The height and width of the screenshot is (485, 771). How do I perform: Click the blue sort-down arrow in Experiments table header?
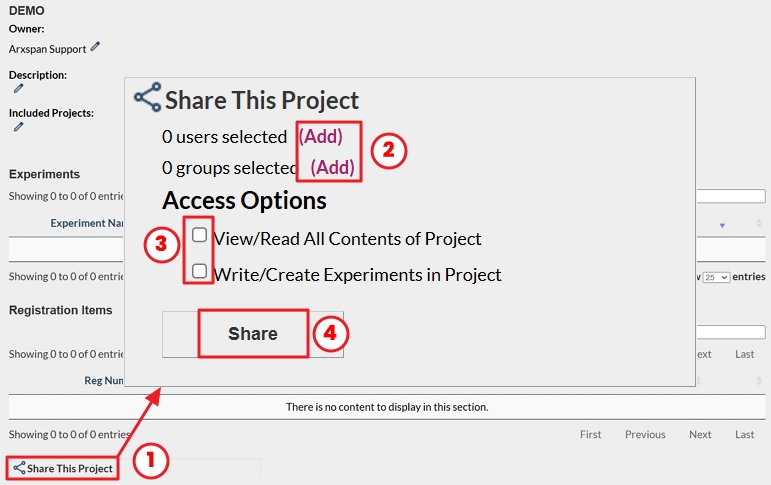tap(722, 225)
